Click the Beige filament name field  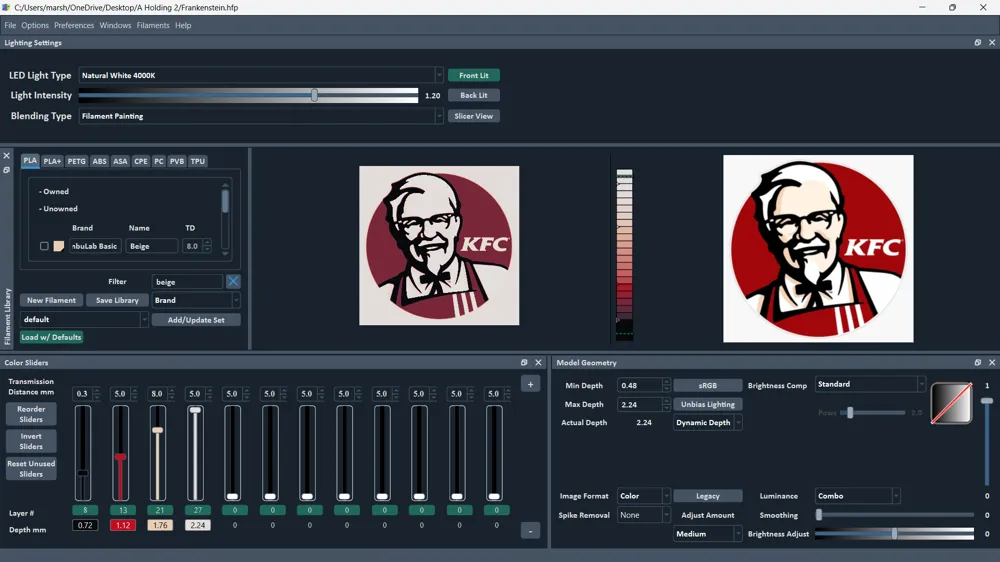point(151,246)
